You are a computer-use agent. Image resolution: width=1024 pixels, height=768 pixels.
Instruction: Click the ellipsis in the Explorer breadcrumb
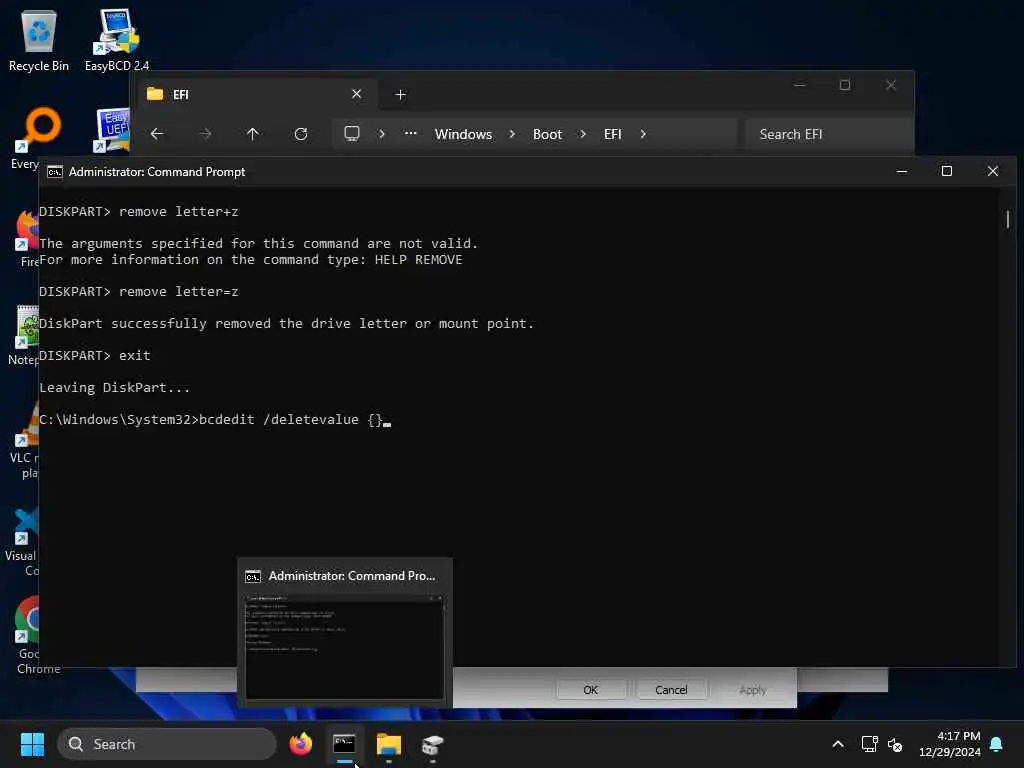410,133
